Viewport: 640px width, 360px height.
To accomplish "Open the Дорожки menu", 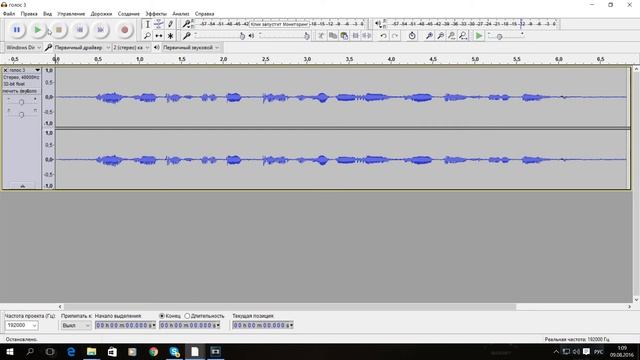I will point(101,14).
